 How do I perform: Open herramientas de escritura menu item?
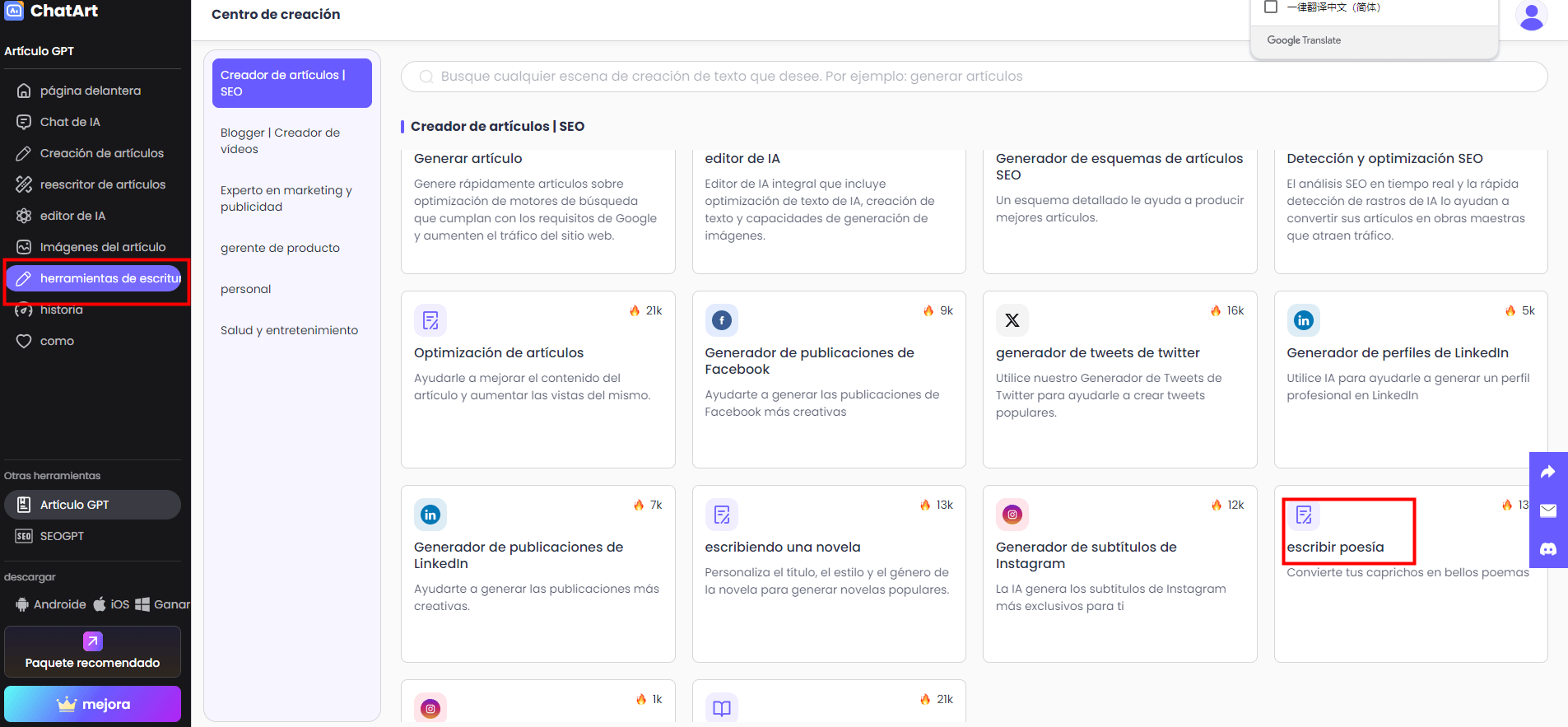[x=94, y=278]
